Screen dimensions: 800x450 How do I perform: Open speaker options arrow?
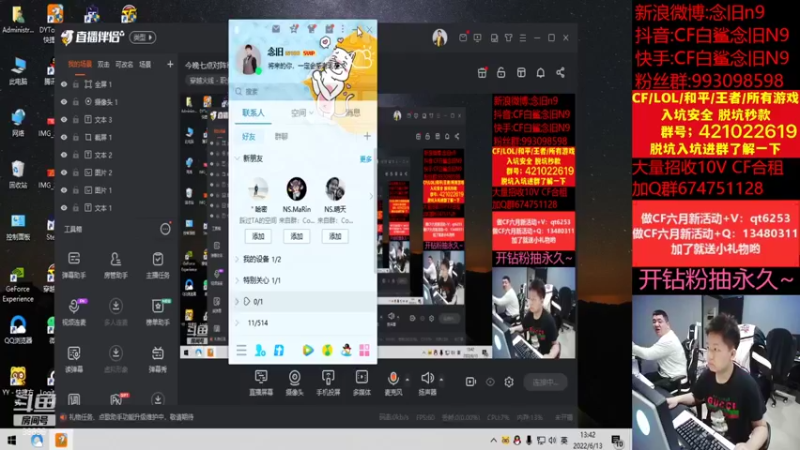pos(441,380)
